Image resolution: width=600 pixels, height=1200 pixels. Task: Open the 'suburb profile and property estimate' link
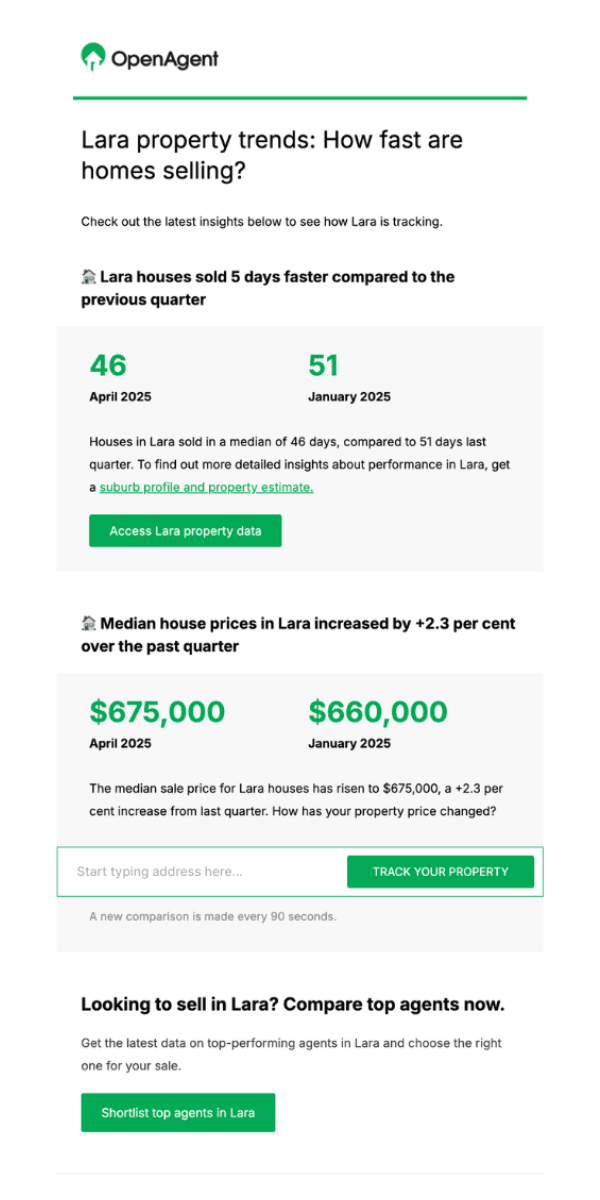(206, 487)
